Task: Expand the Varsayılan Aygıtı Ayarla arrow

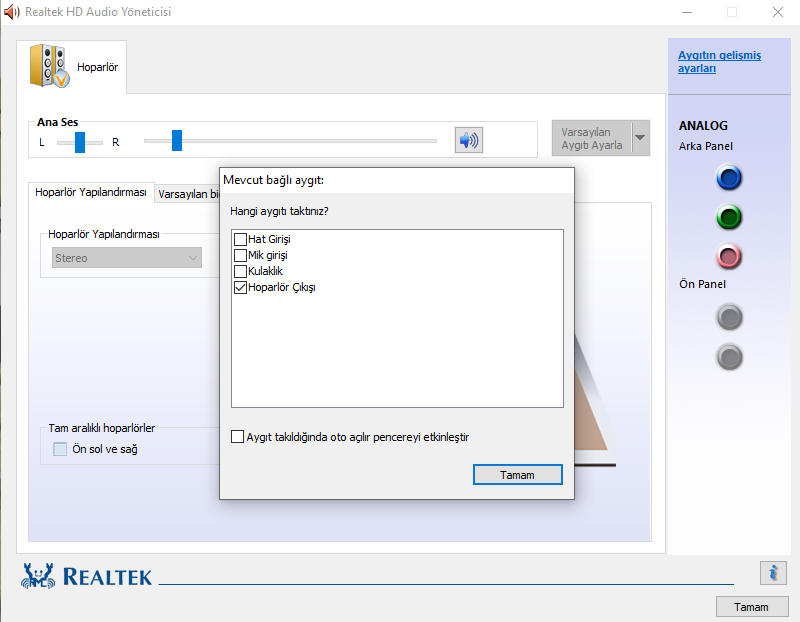Action: click(640, 138)
